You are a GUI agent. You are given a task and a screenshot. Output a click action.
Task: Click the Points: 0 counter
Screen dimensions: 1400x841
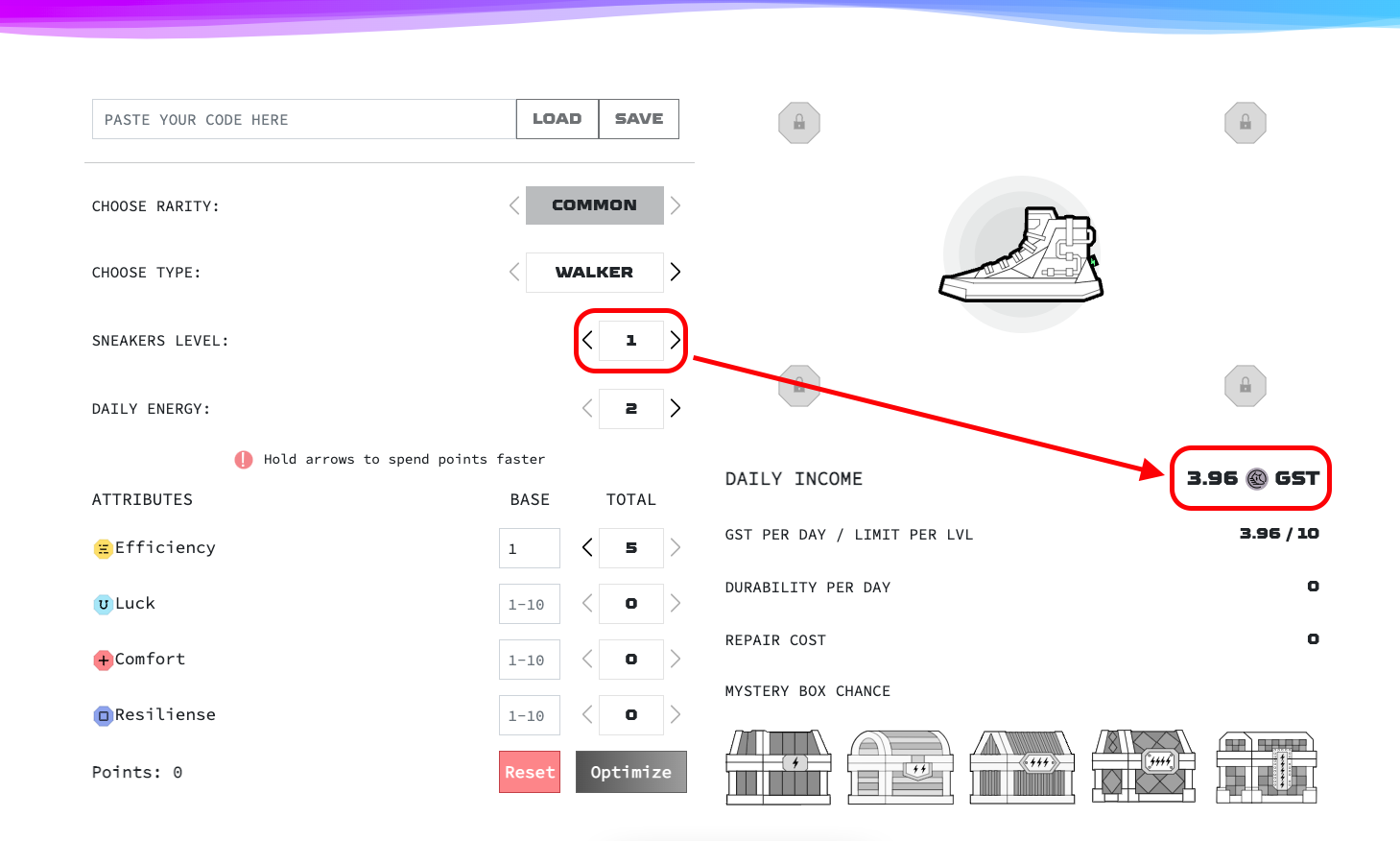click(x=137, y=772)
